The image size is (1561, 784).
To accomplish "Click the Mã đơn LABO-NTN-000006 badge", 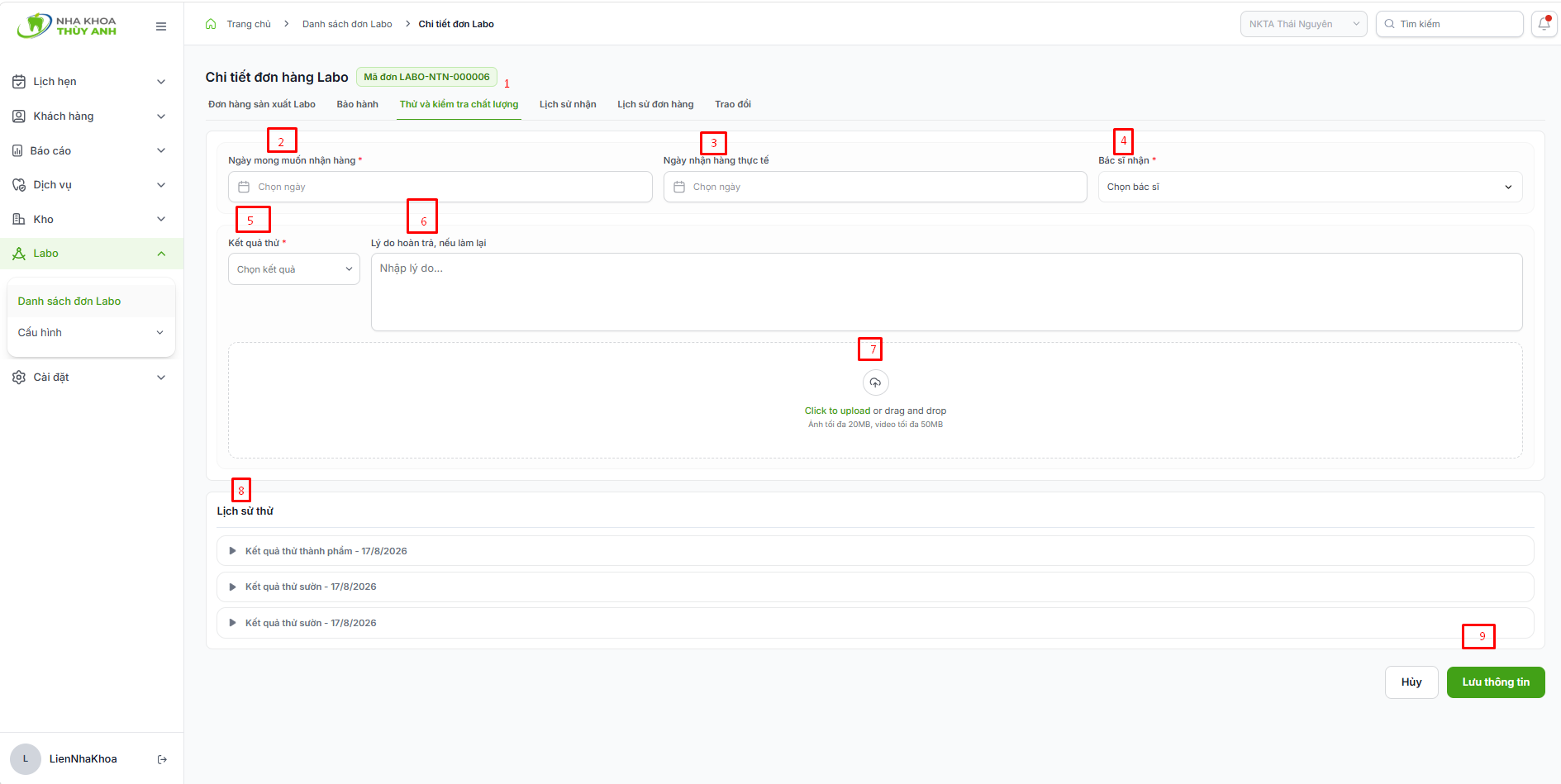I will [426, 77].
